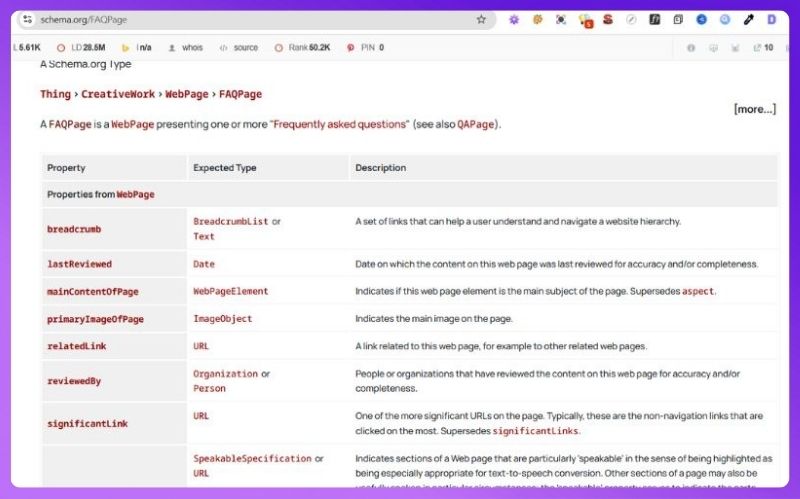
Task: Open the aspect superseded property link
Action: [697, 291]
